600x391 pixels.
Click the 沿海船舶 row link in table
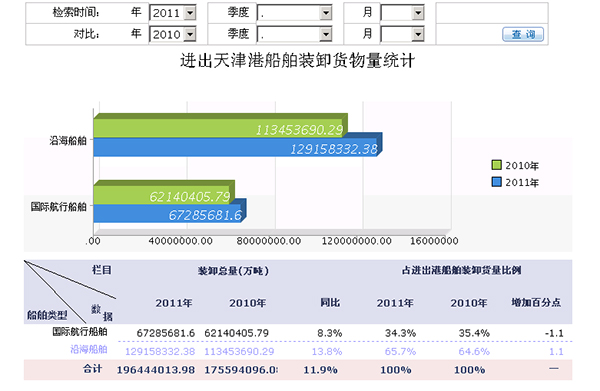pos(89,349)
